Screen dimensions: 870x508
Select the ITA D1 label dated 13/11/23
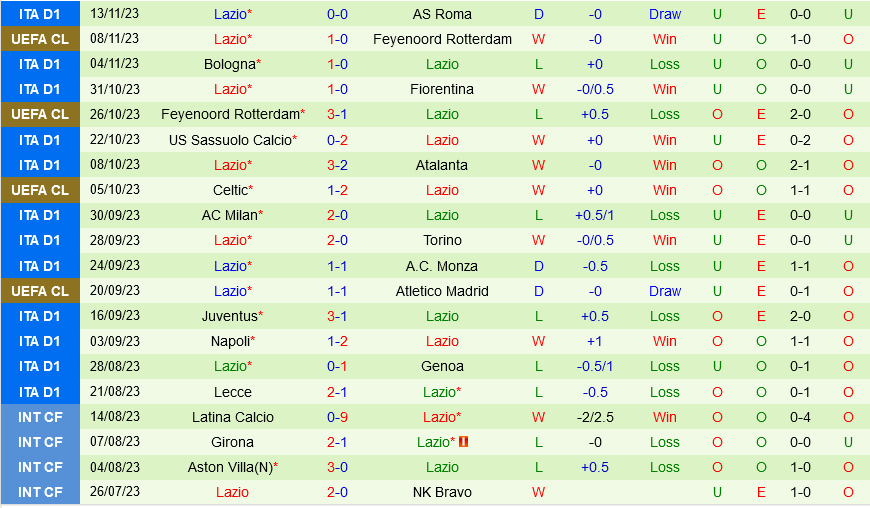click(x=40, y=14)
